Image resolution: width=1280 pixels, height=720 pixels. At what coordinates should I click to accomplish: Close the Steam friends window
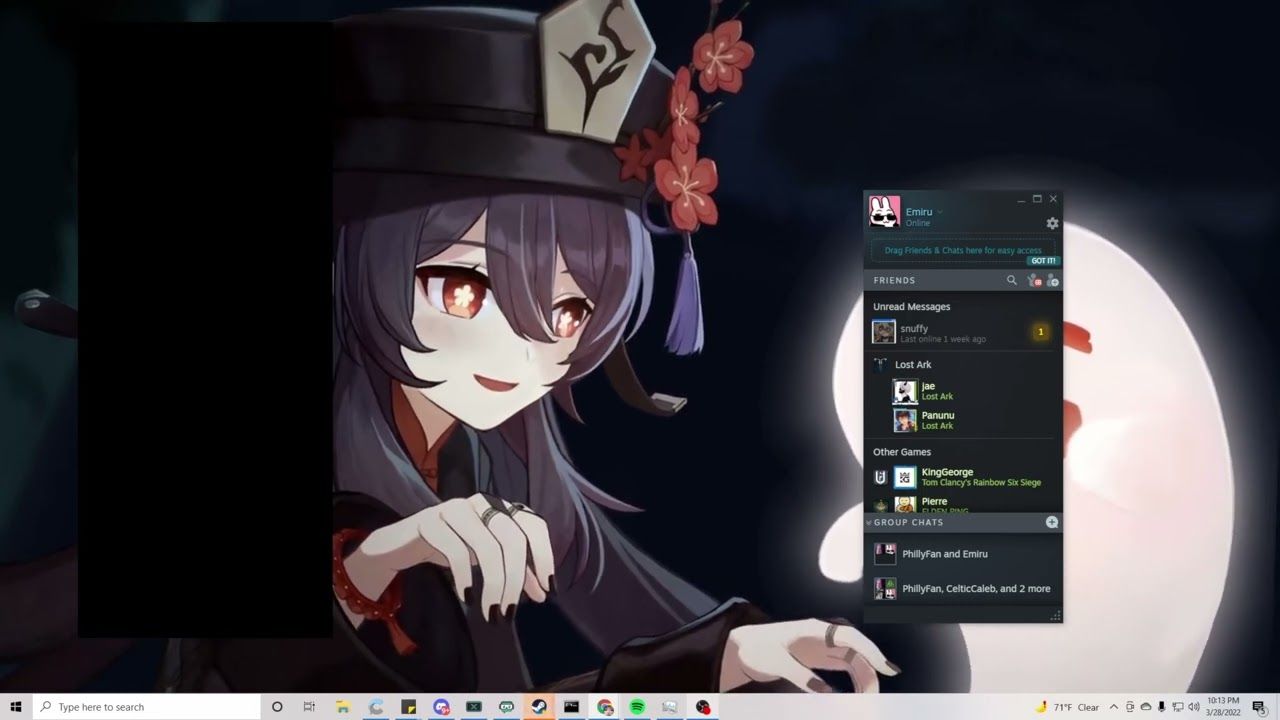1053,199
